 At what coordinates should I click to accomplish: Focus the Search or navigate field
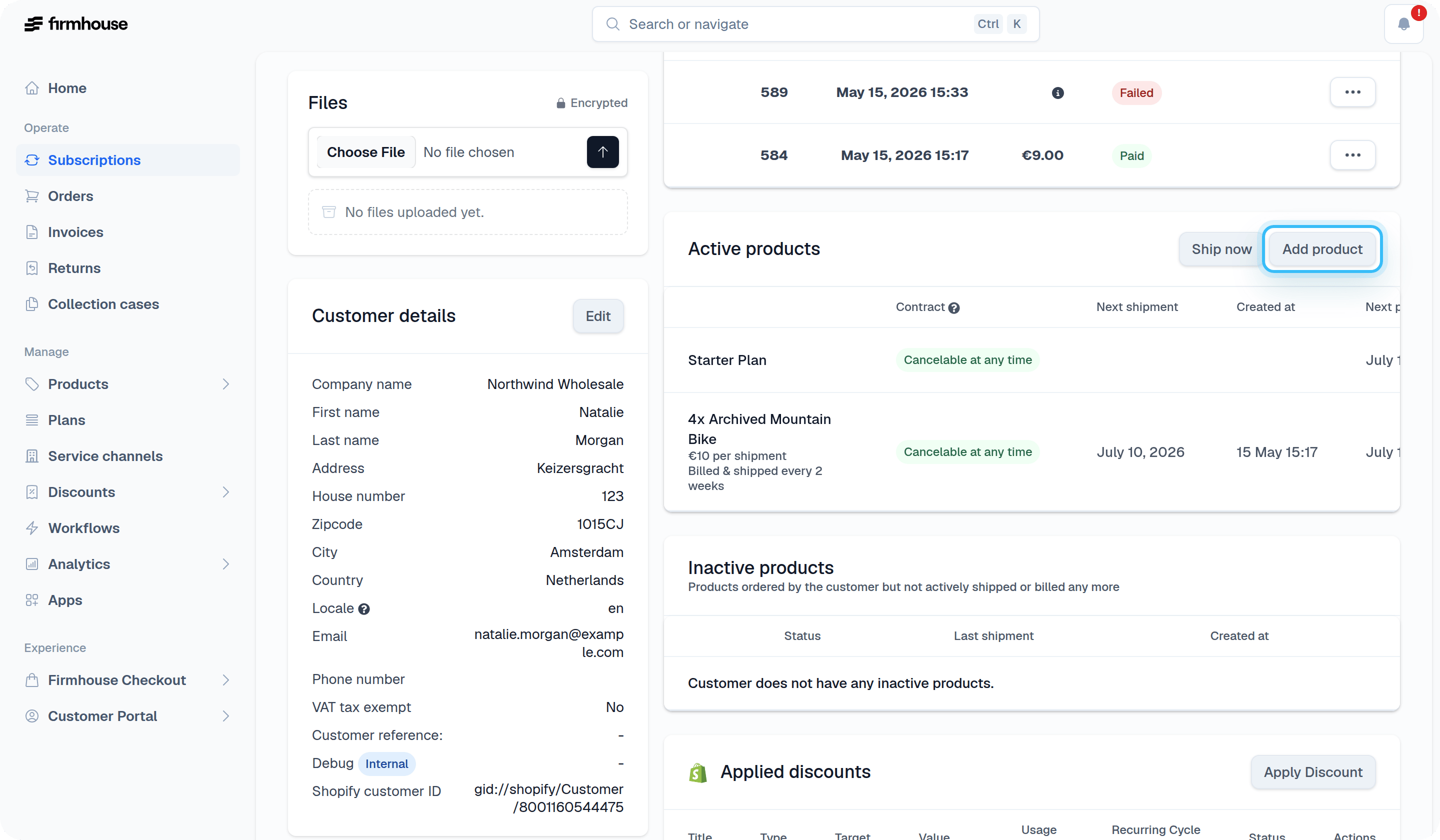(x=815, y=24)
